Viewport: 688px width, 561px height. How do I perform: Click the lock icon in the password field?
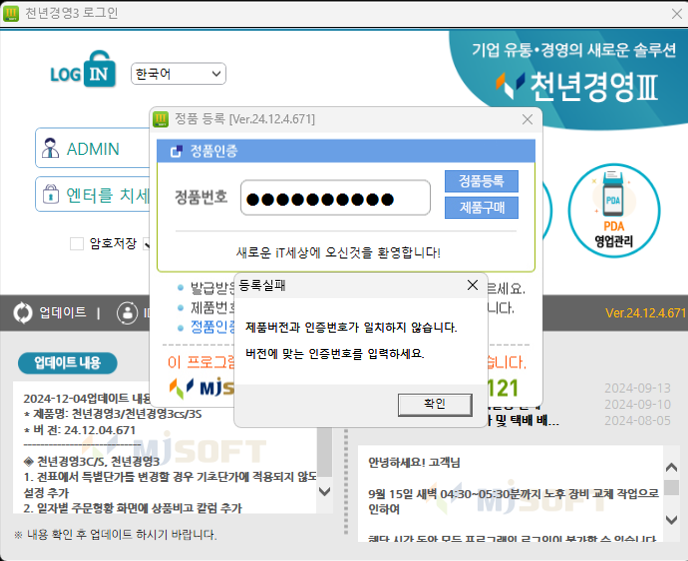click(50, 193)
